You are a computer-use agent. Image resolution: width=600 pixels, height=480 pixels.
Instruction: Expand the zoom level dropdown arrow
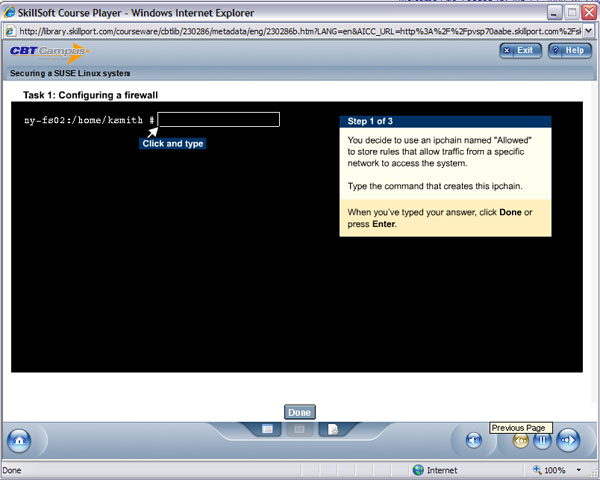(587, 470)
